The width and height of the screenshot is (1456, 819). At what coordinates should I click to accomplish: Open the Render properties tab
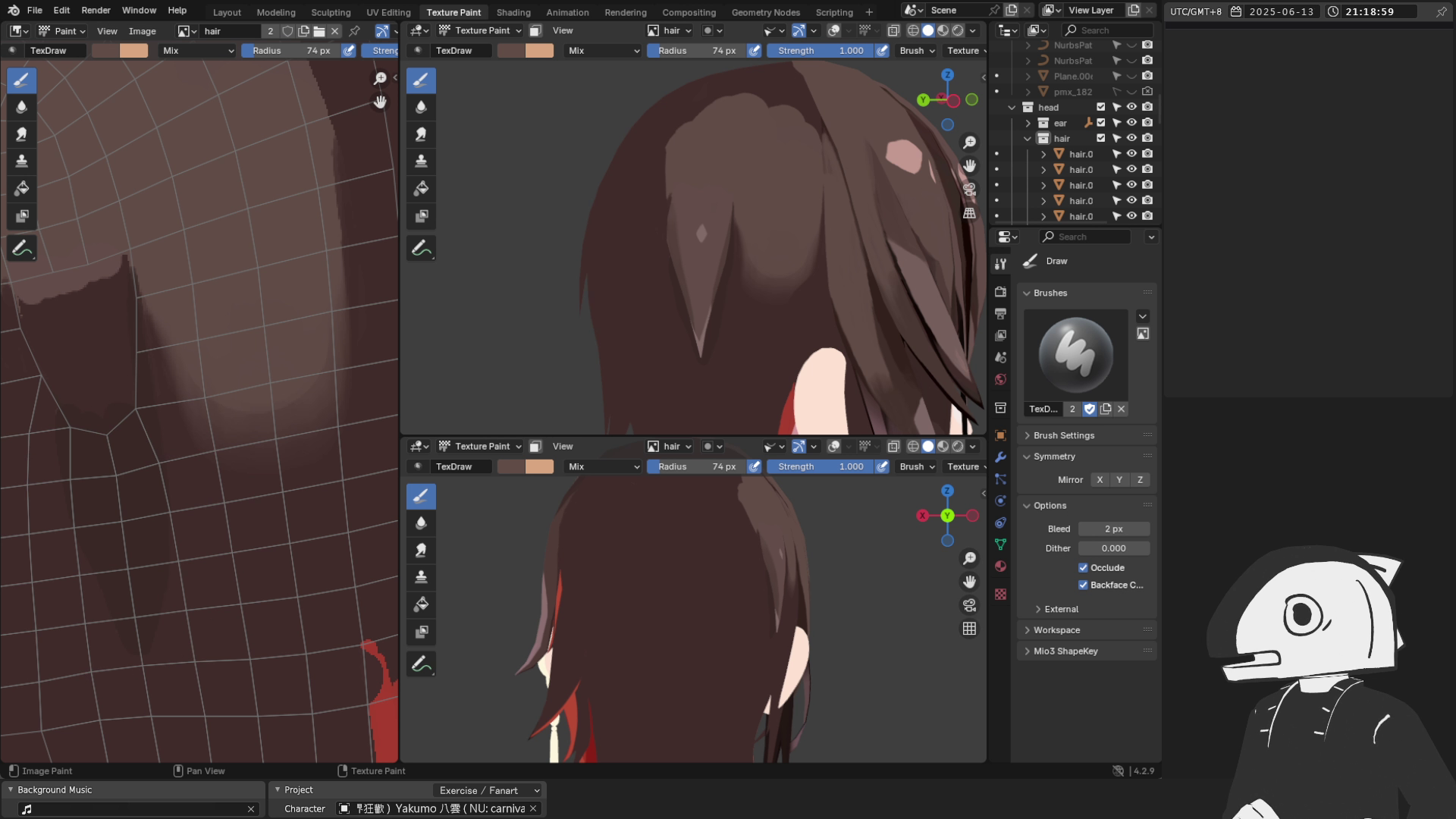tap(1000, 292)
